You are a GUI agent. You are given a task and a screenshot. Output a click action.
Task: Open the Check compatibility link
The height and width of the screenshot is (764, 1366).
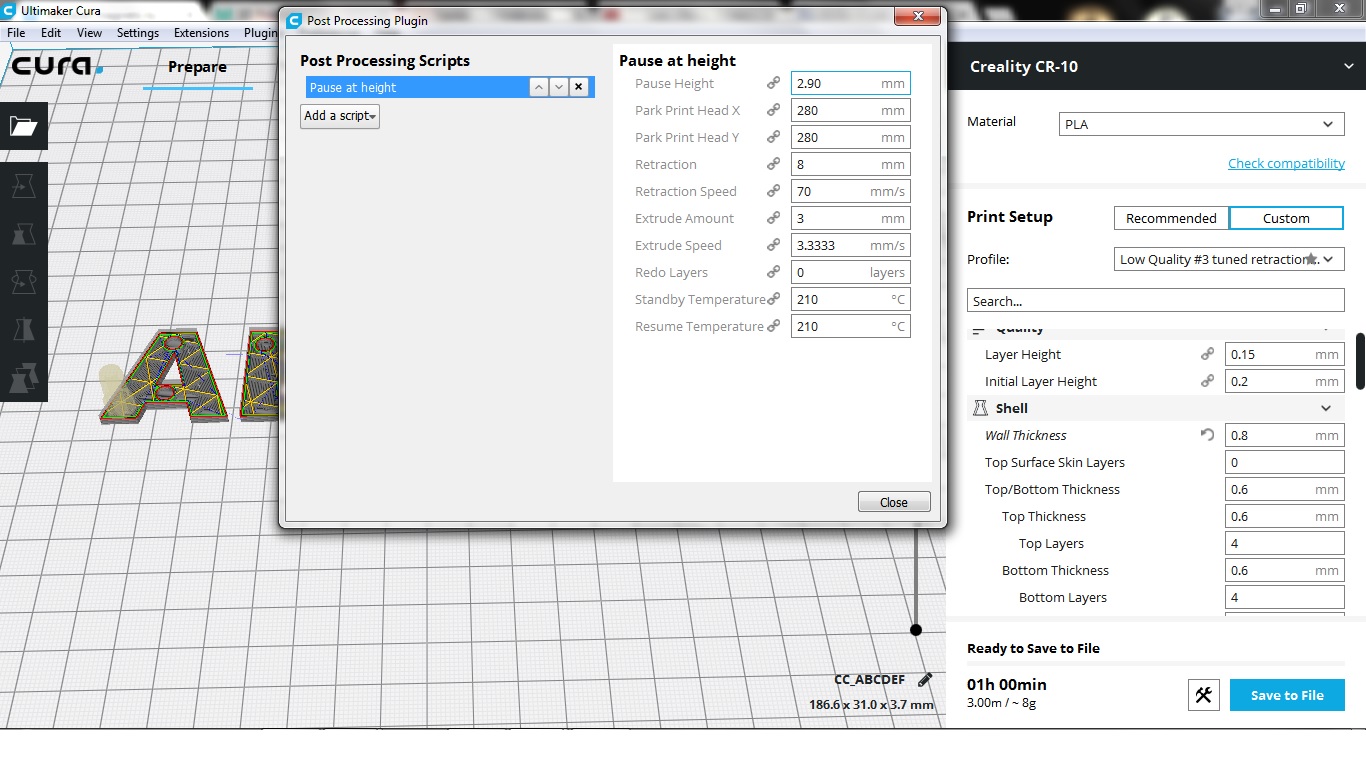click(x=1286, y=163)
